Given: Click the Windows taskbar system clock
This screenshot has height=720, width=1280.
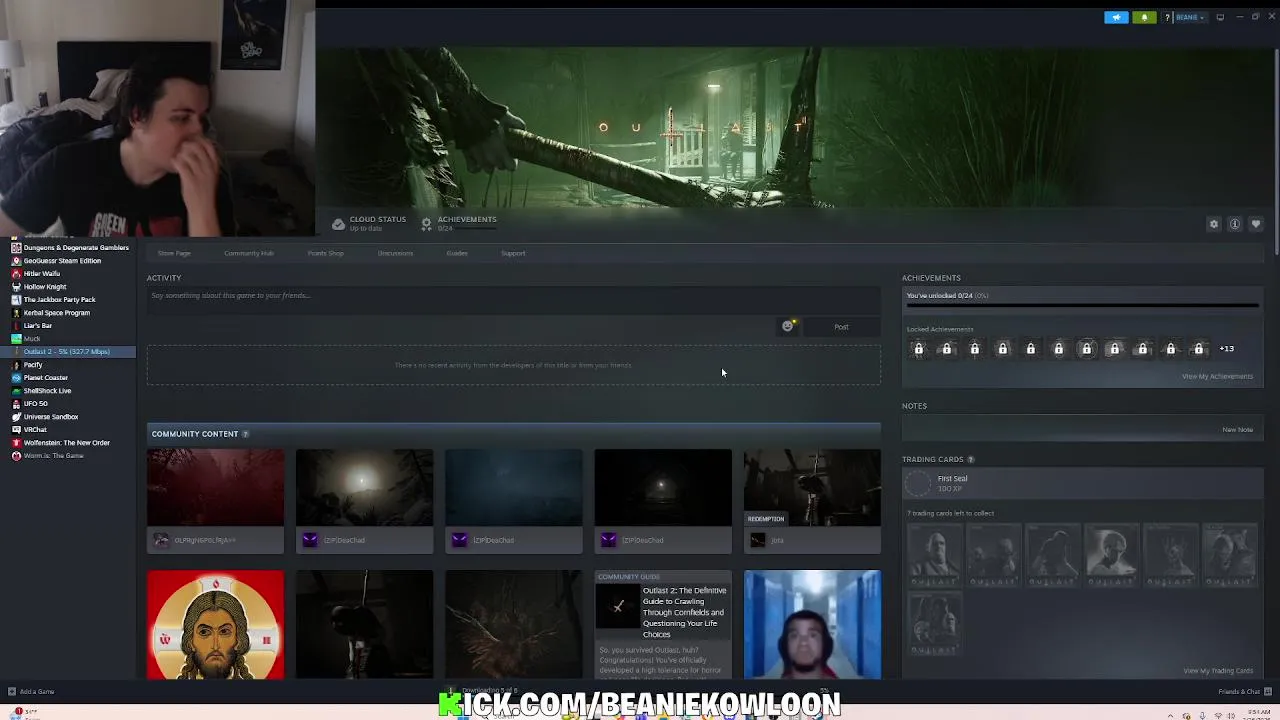Looking at the screenshot, I should 1257,714.
